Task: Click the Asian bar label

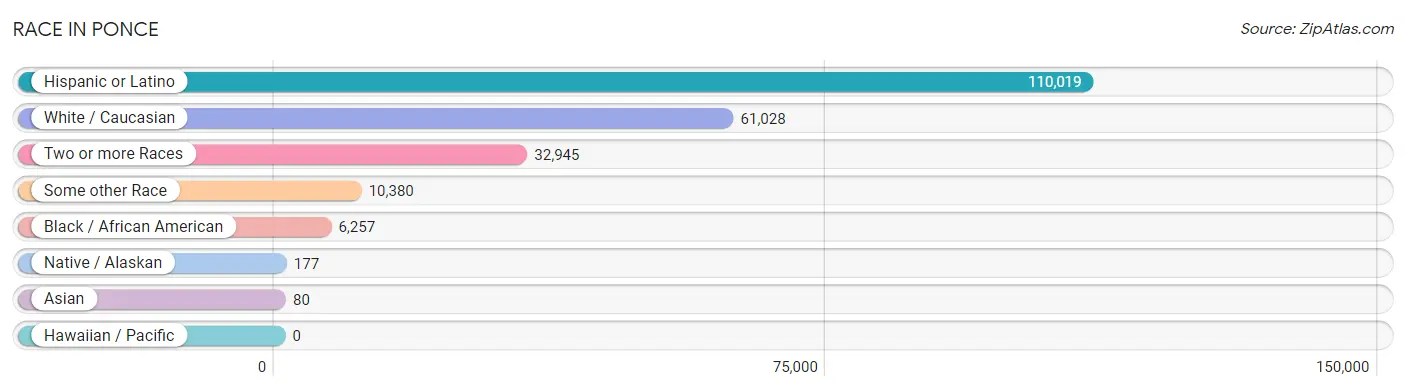Action: click(x=64, y=299)
